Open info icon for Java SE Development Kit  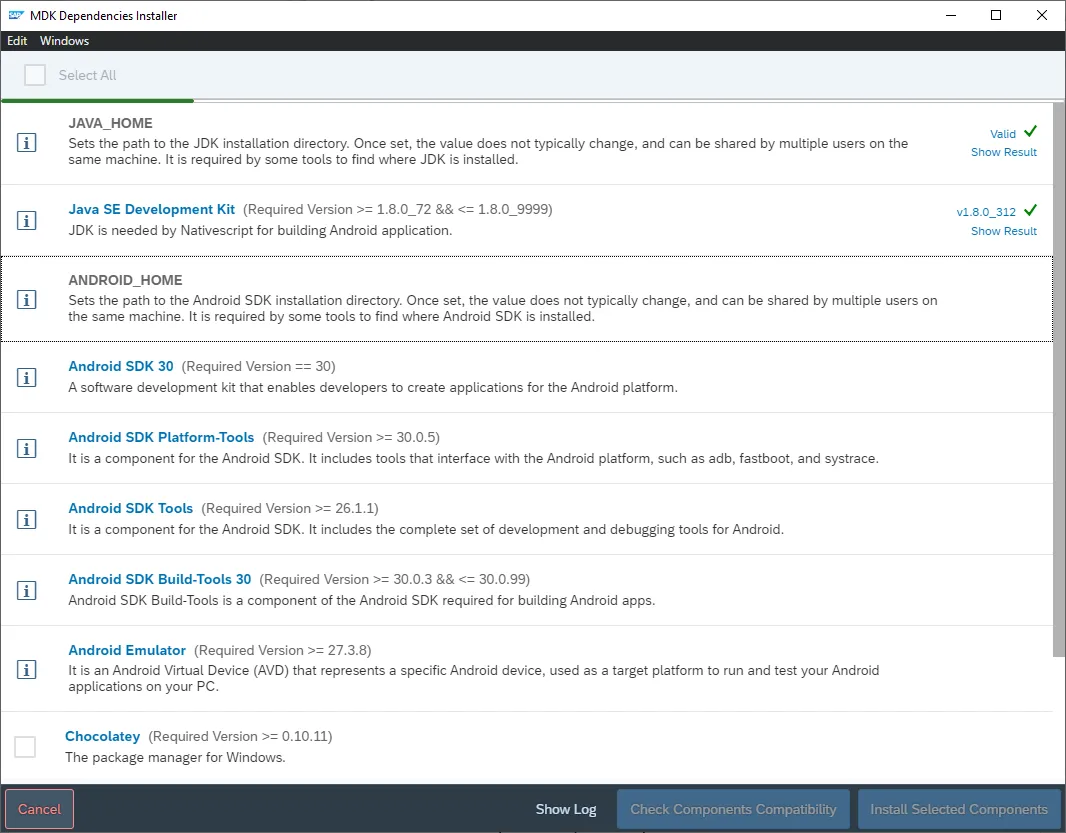[x=27, y=220]
